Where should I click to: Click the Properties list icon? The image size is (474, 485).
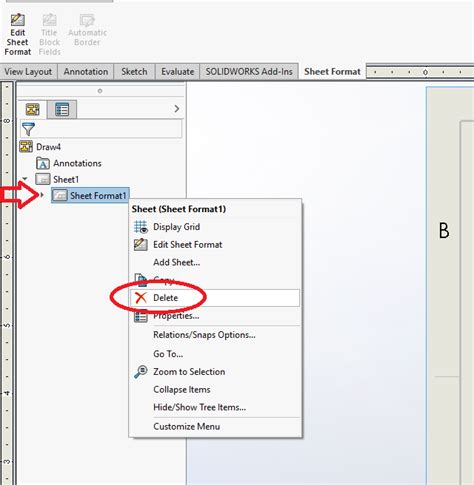click(x=141, y=316)
